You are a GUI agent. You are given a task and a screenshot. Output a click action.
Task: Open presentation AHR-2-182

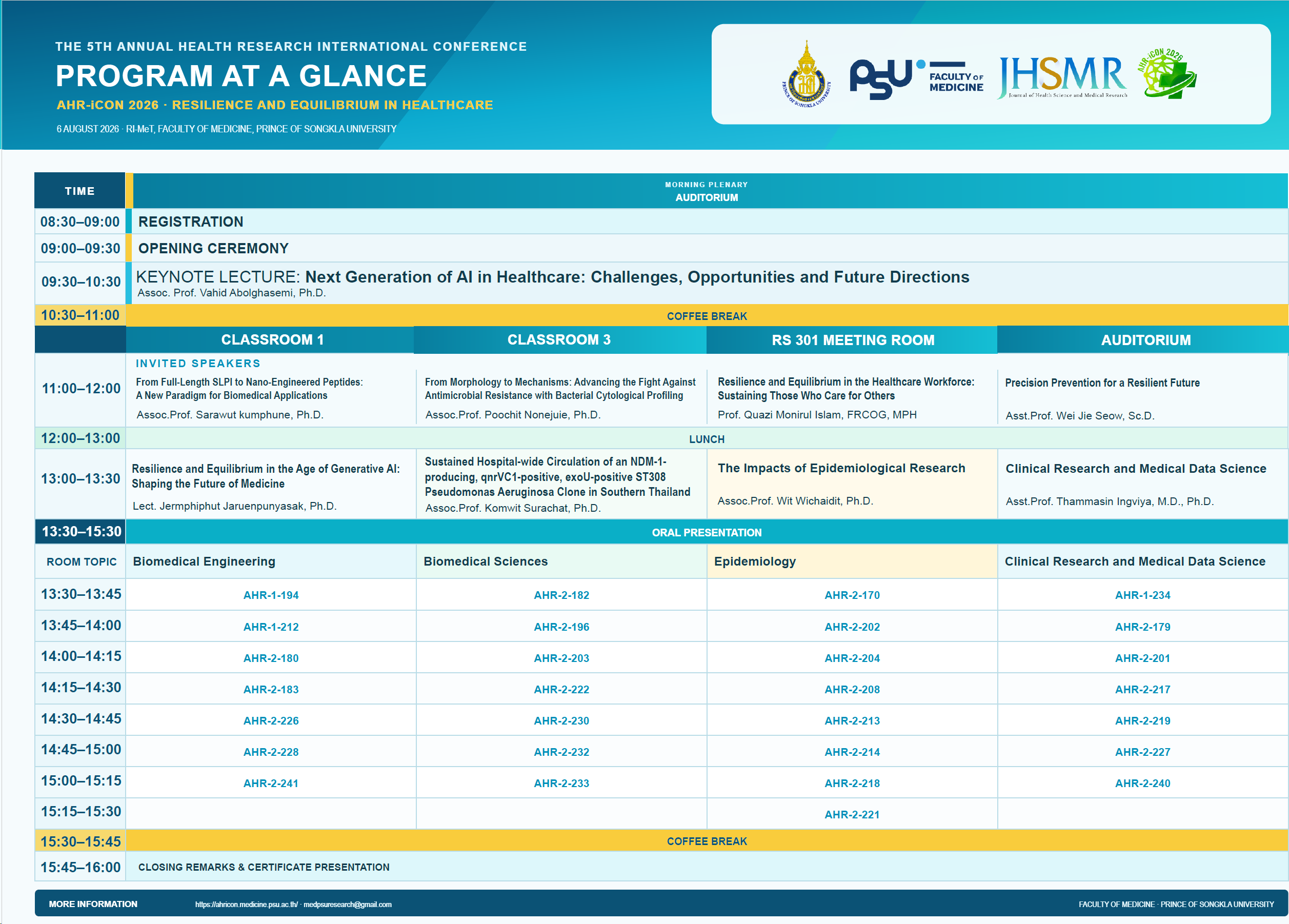coord(561,595)
